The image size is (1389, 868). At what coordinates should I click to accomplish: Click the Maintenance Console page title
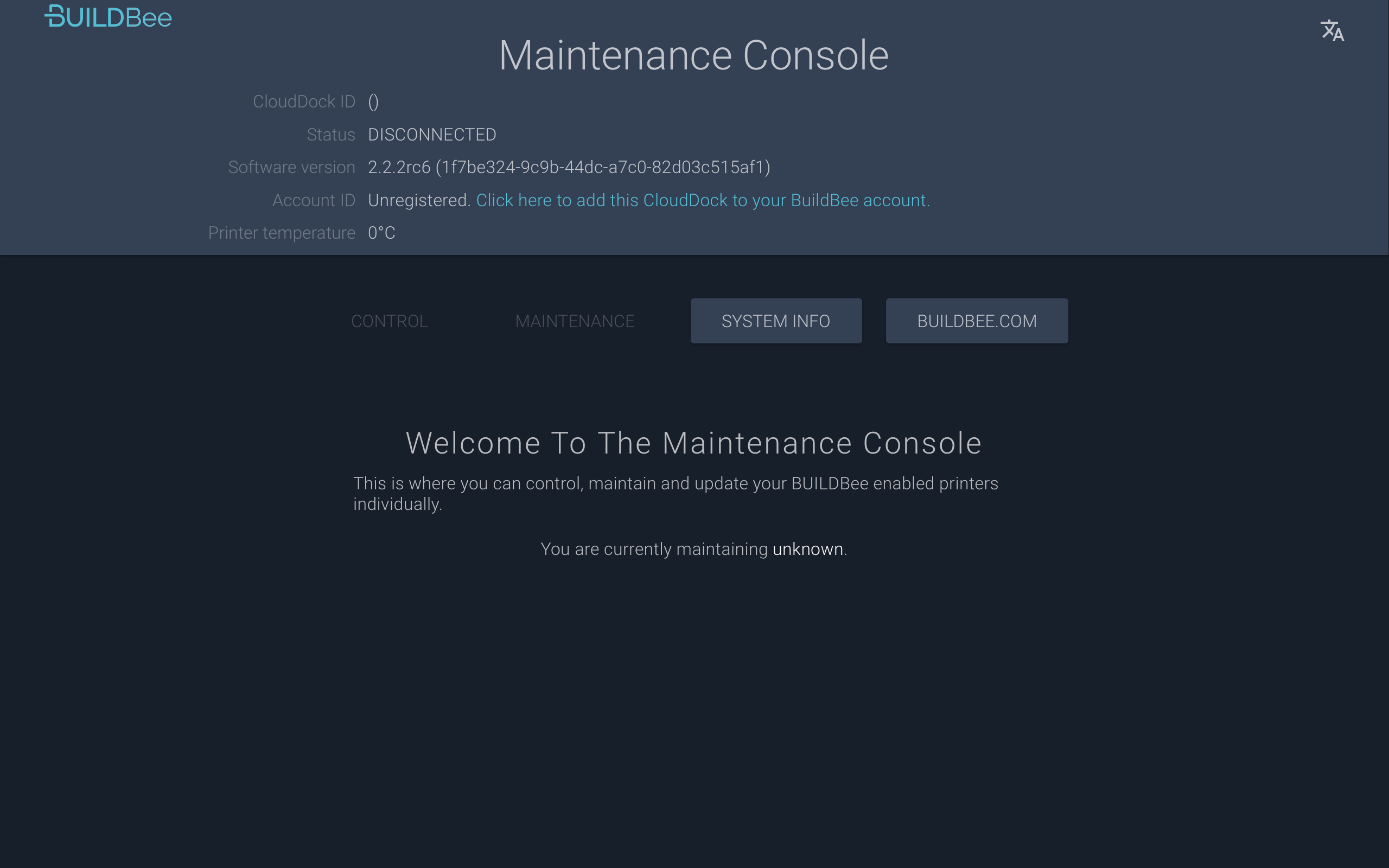tap(694, 55)
